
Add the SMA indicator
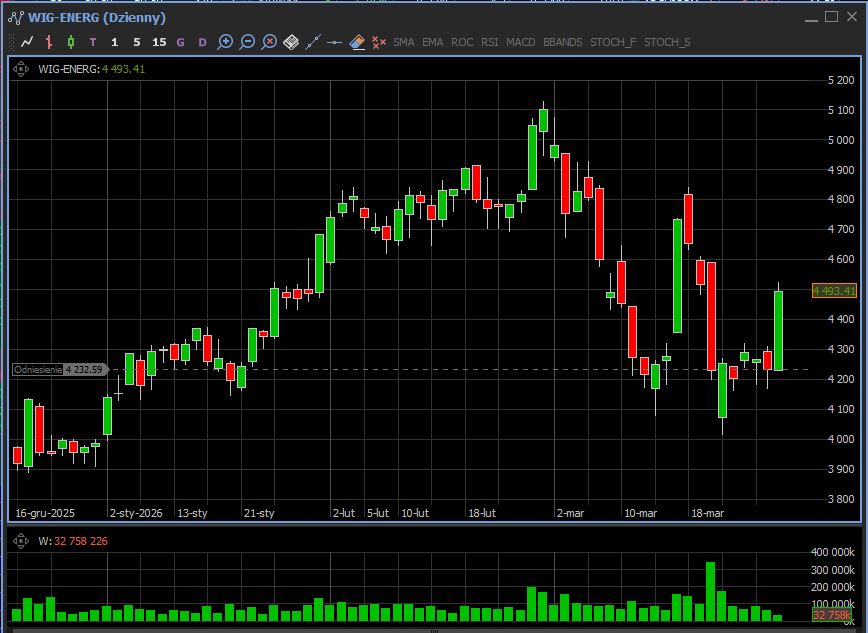(404, 42)
